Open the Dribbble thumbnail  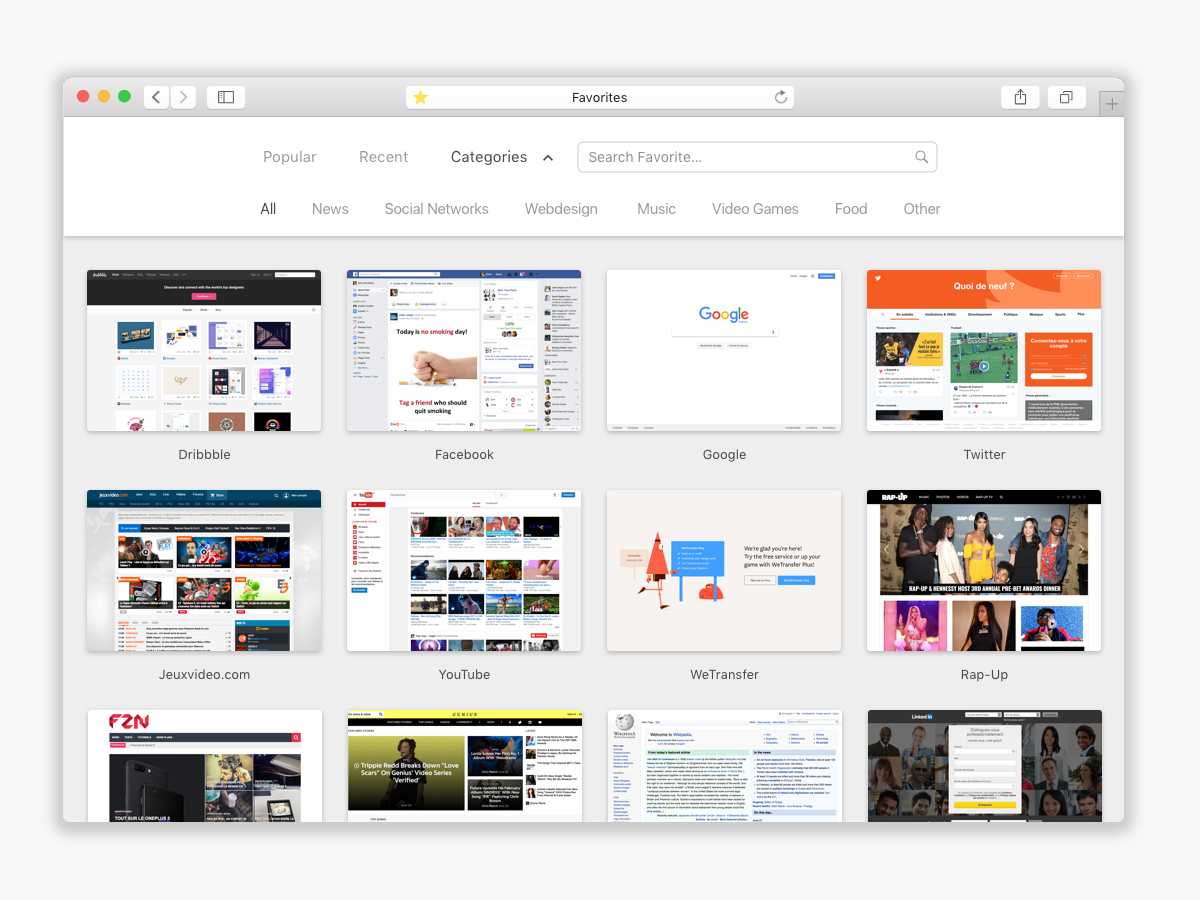point(204,350)
